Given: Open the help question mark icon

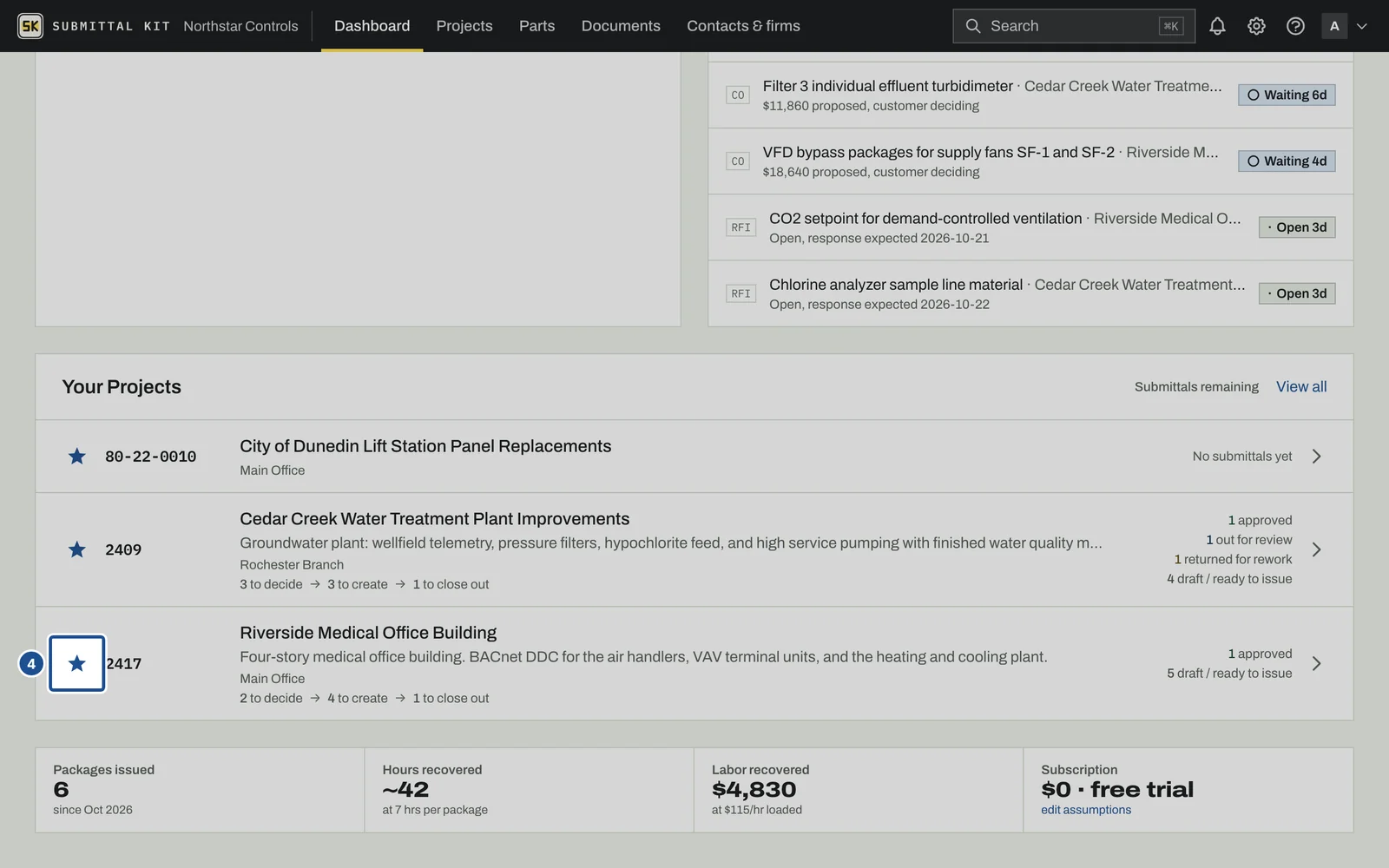Looking at the screenshot, I should 1295,26.
